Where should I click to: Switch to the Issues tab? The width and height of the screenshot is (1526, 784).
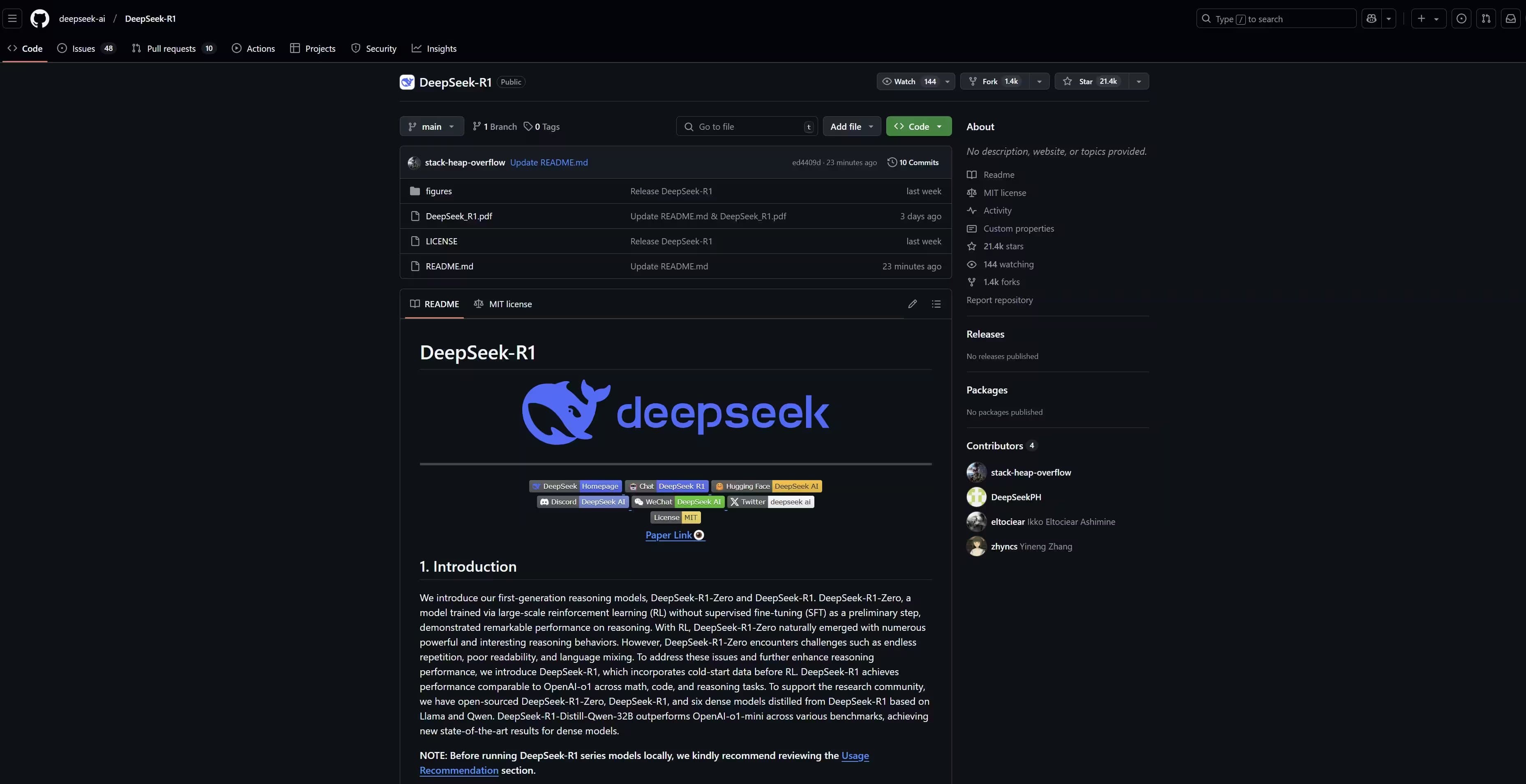[86, 48]
